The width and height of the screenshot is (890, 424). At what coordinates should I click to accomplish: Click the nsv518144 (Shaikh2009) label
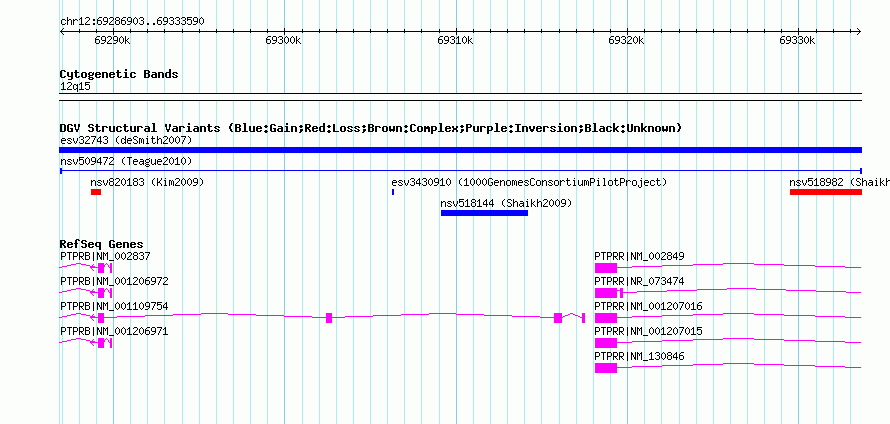tap(506, 203)
